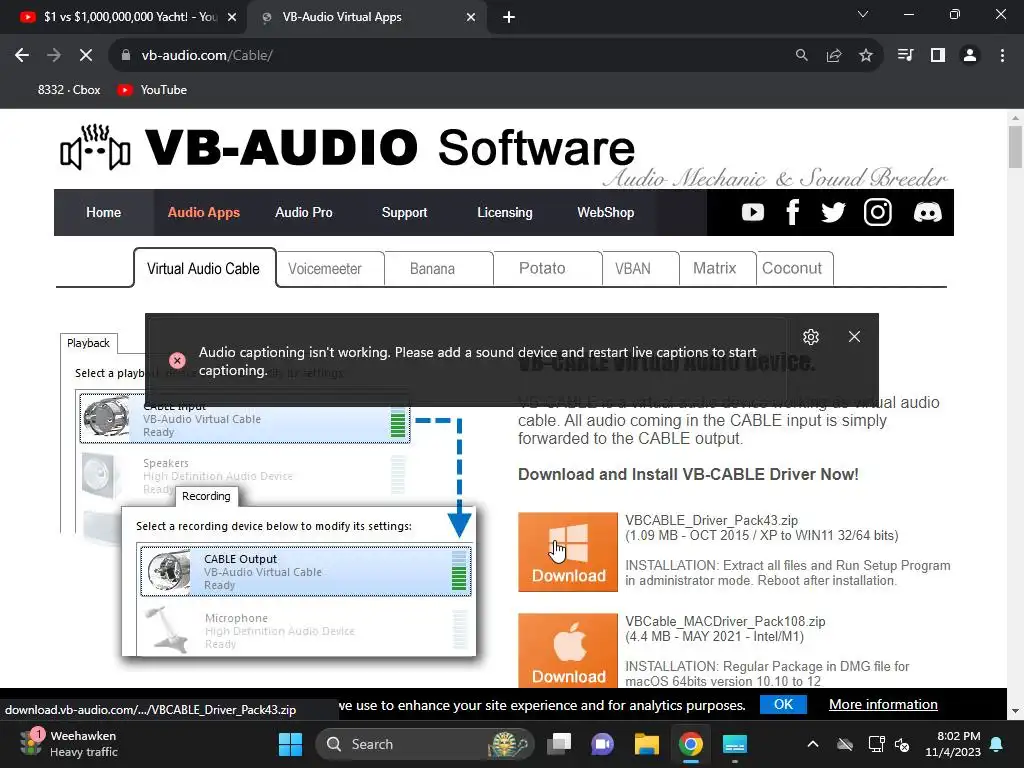
Task: Open Weehawken traffic widget
Action: [69, 744]
